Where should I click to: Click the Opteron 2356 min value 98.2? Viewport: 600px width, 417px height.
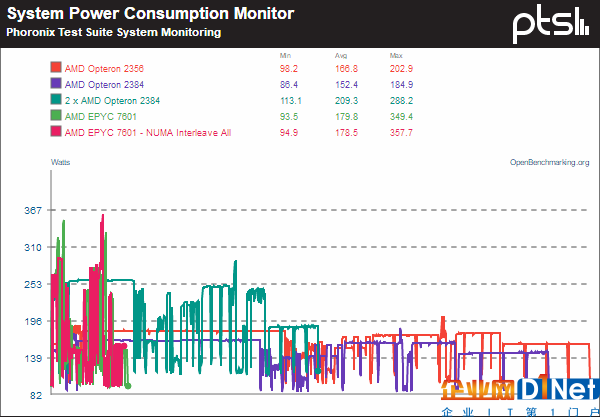pos(289,68)
